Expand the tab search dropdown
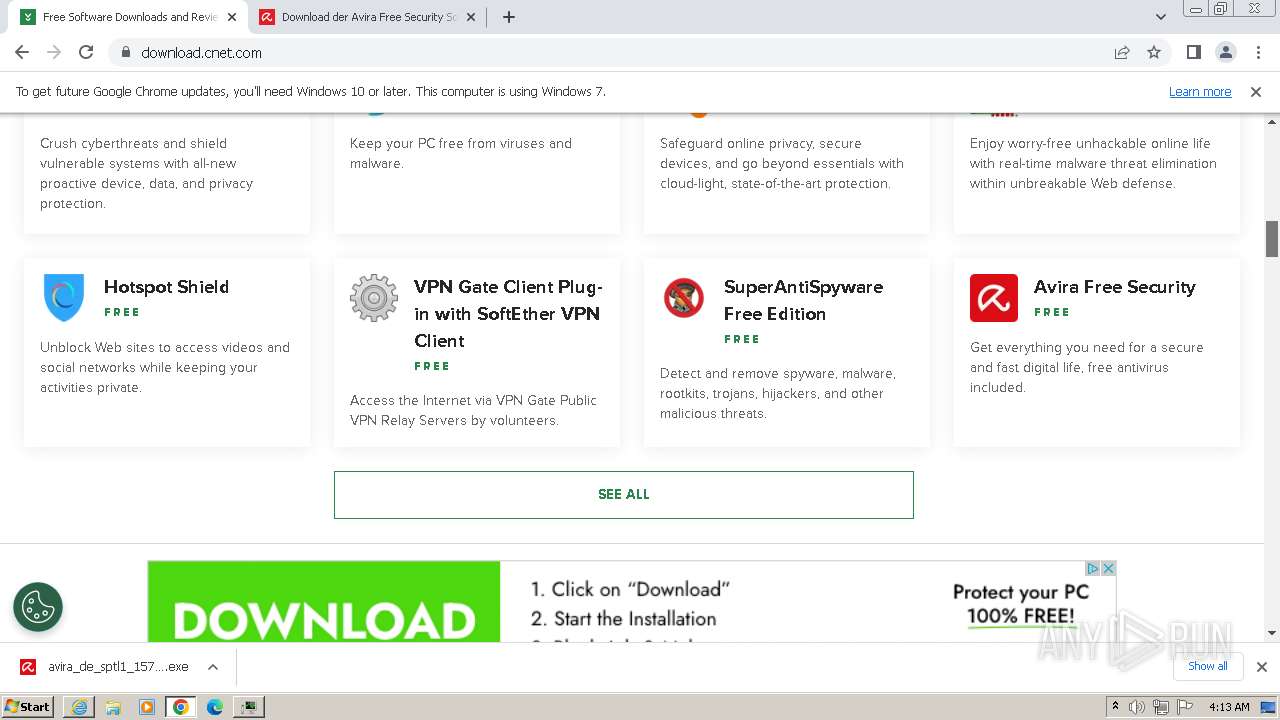The image size is (1280, 720). click(x=1161, y=17)
